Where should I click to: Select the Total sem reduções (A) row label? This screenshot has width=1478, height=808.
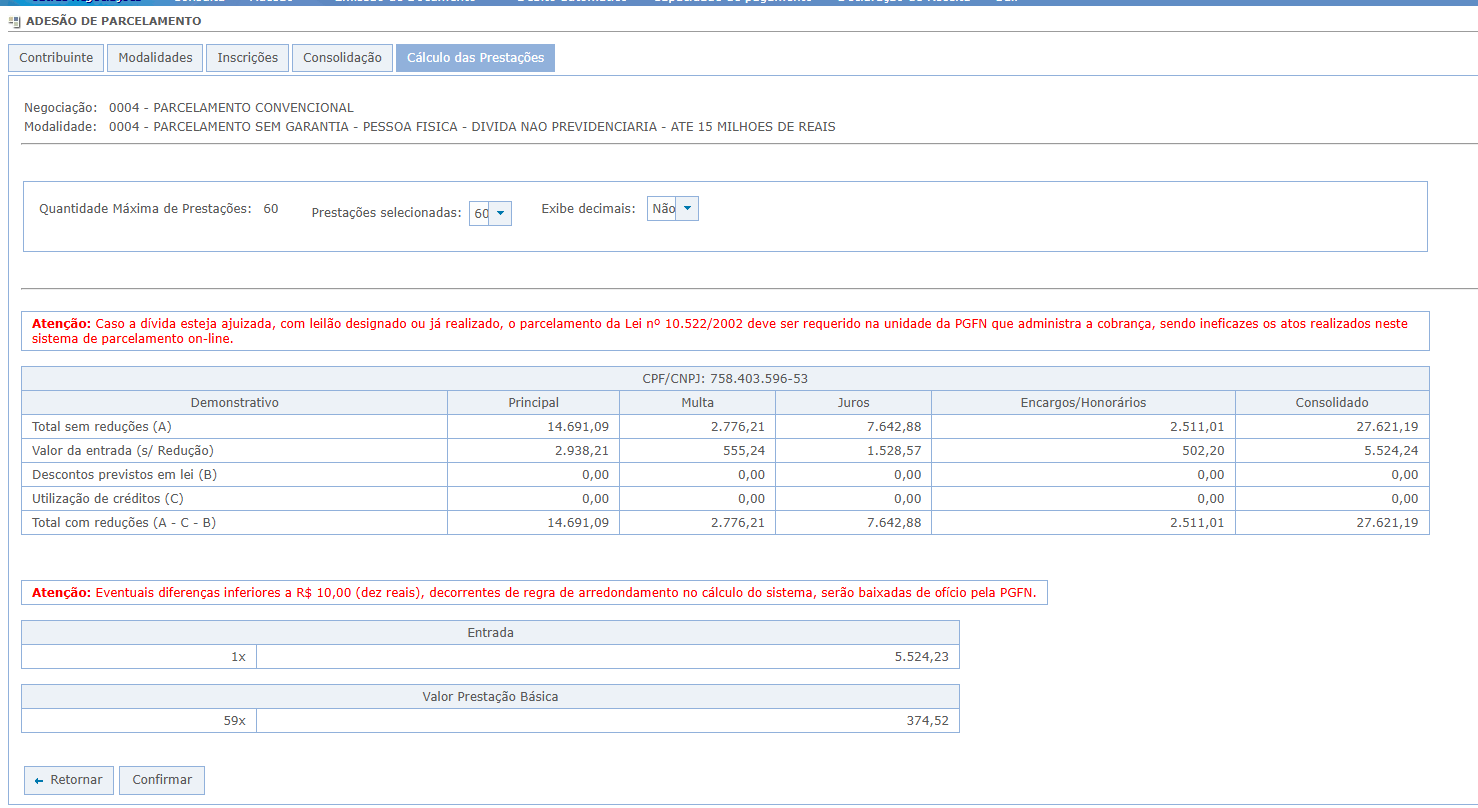coord(102,427)
